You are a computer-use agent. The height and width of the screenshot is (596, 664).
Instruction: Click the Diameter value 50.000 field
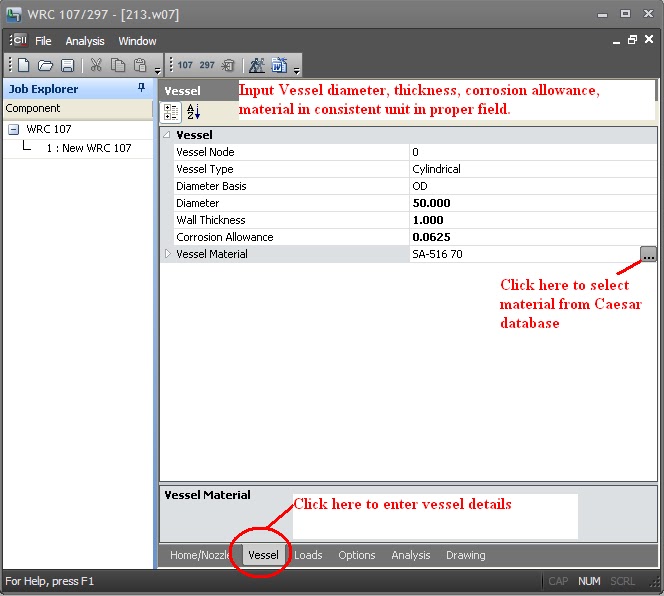(533, 203)
